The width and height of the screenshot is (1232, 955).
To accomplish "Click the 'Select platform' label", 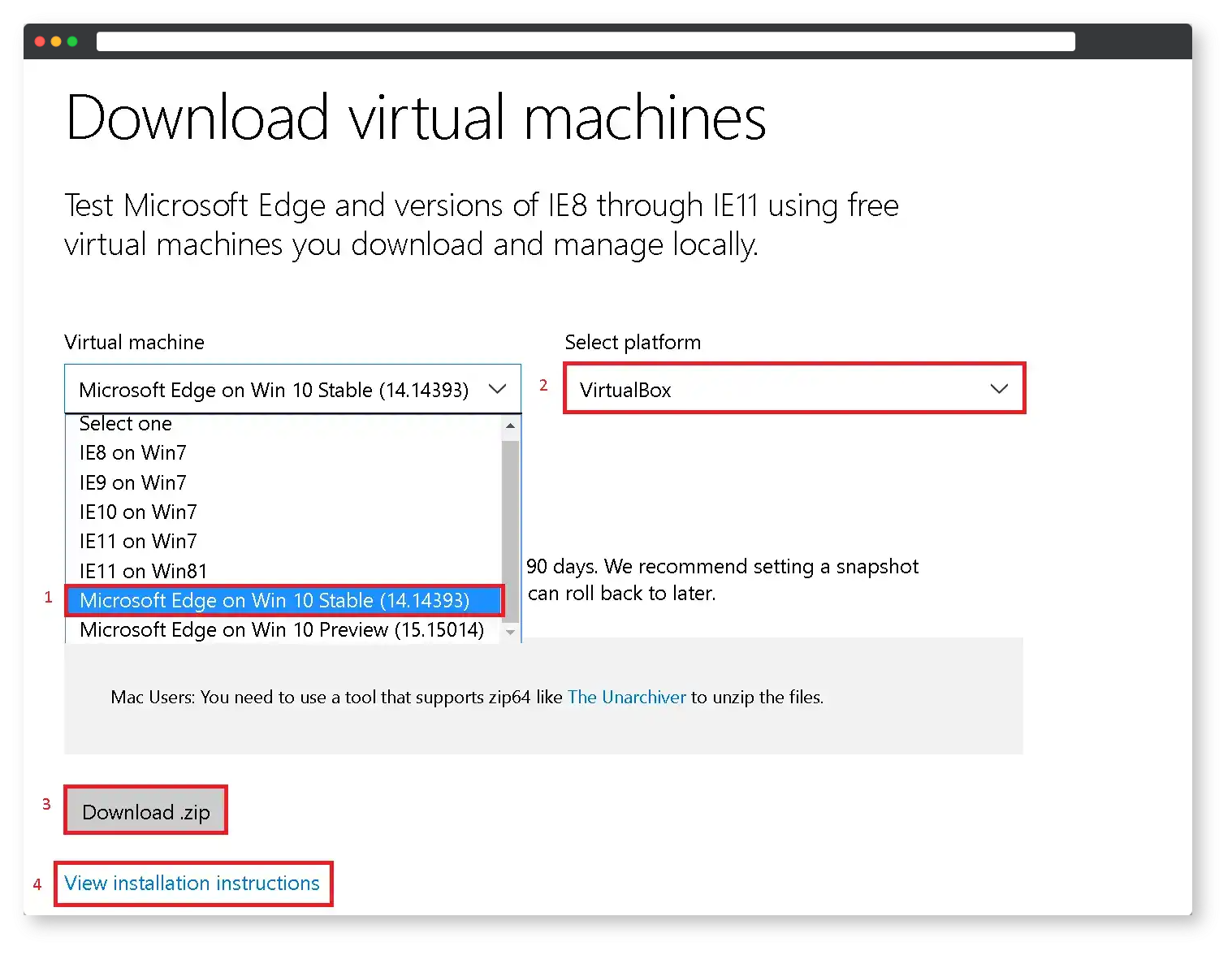I will click(x=633, y=342).
